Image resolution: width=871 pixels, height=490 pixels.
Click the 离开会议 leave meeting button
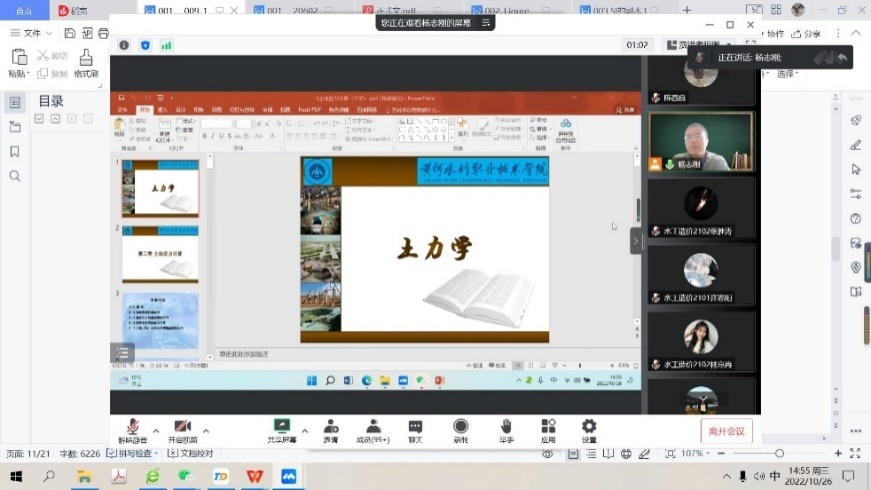[726, 432]
